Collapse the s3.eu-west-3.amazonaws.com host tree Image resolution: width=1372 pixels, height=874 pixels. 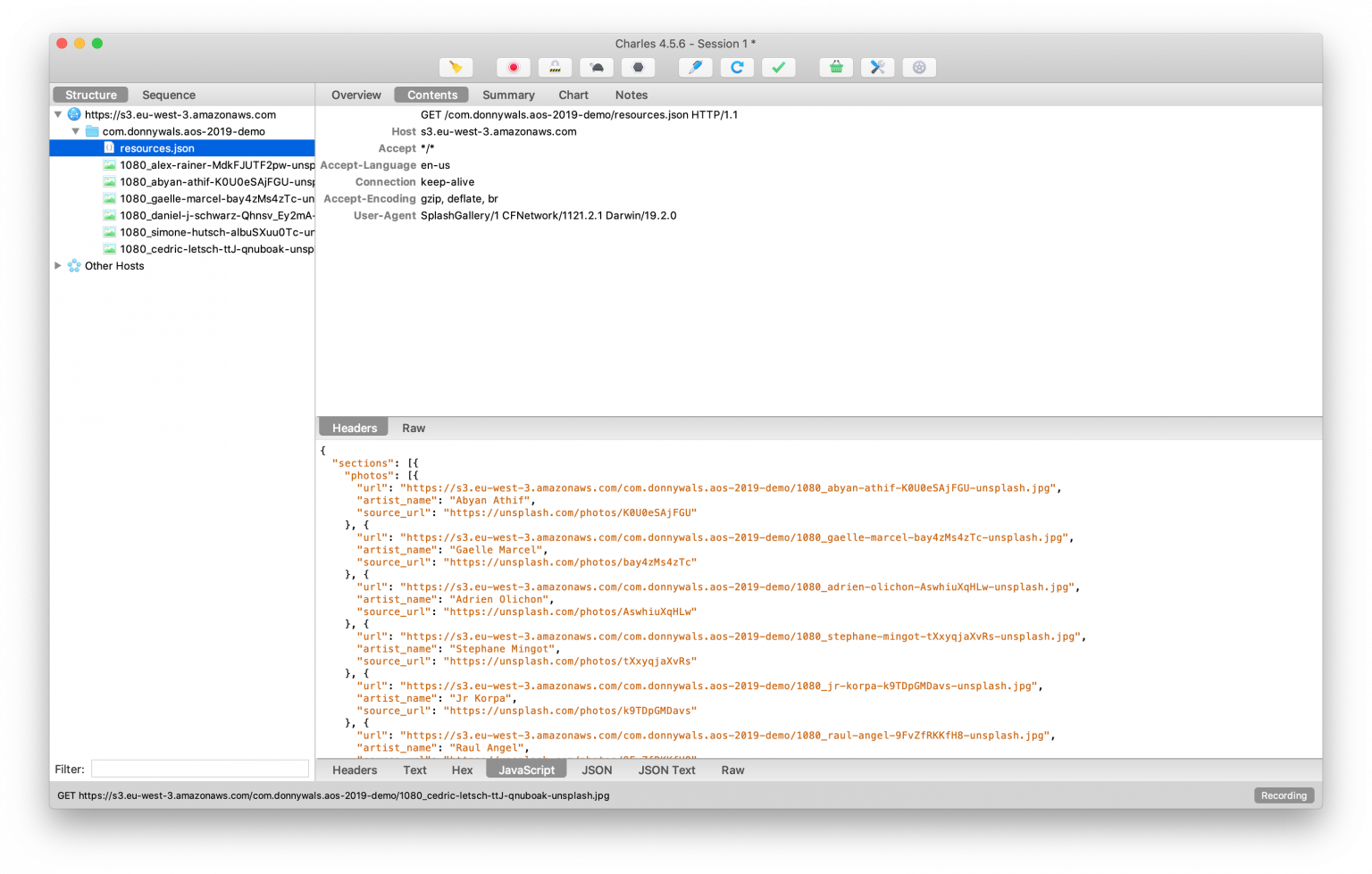pos(59,114)
